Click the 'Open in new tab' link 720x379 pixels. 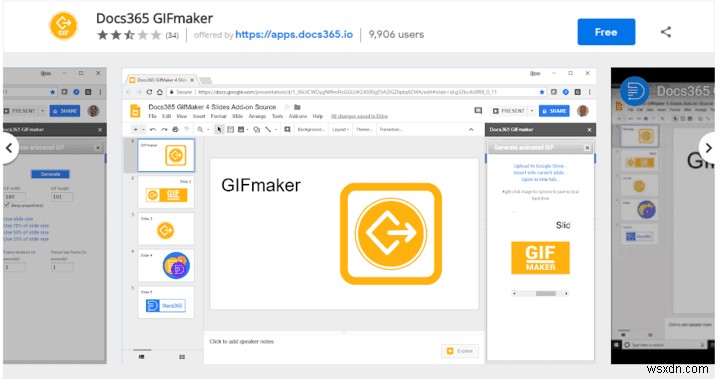(539, 179)
